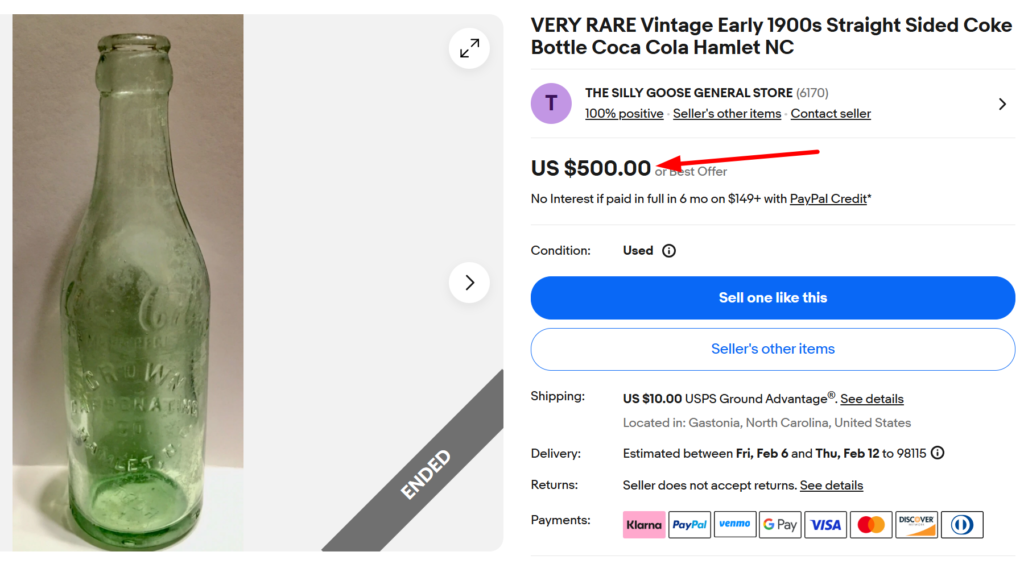This screenshot has height=564, width=1024.
Task: Select the PayPal payment icon
Action: (x=689, y=524)
